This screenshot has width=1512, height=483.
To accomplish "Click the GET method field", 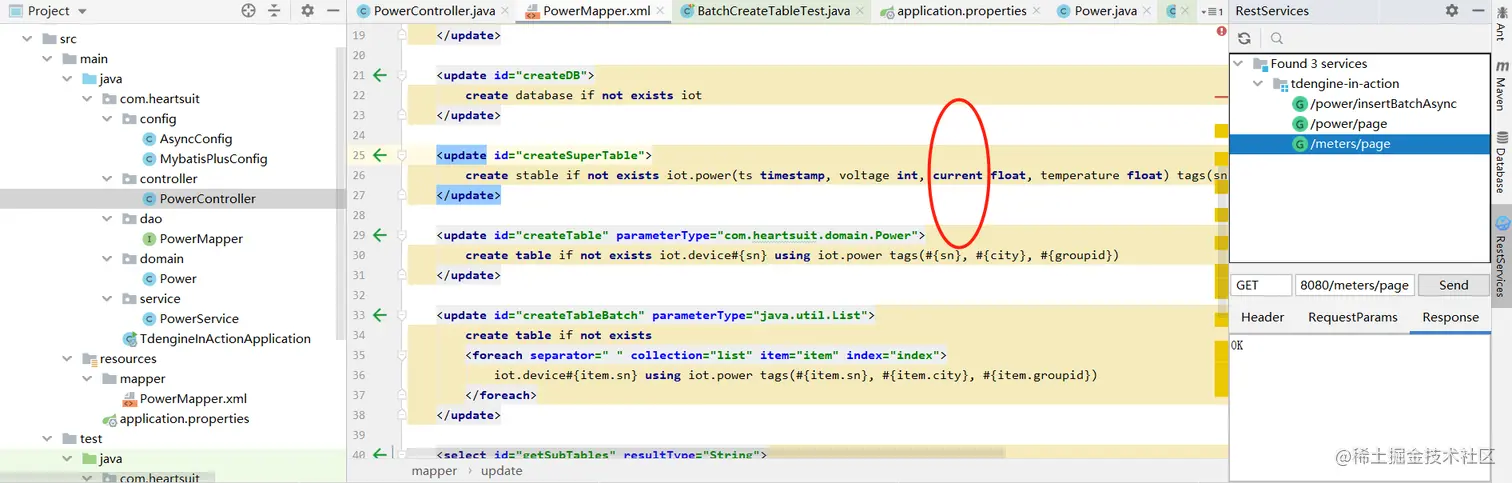I will pyautogui.click(x=1261, y=285).
